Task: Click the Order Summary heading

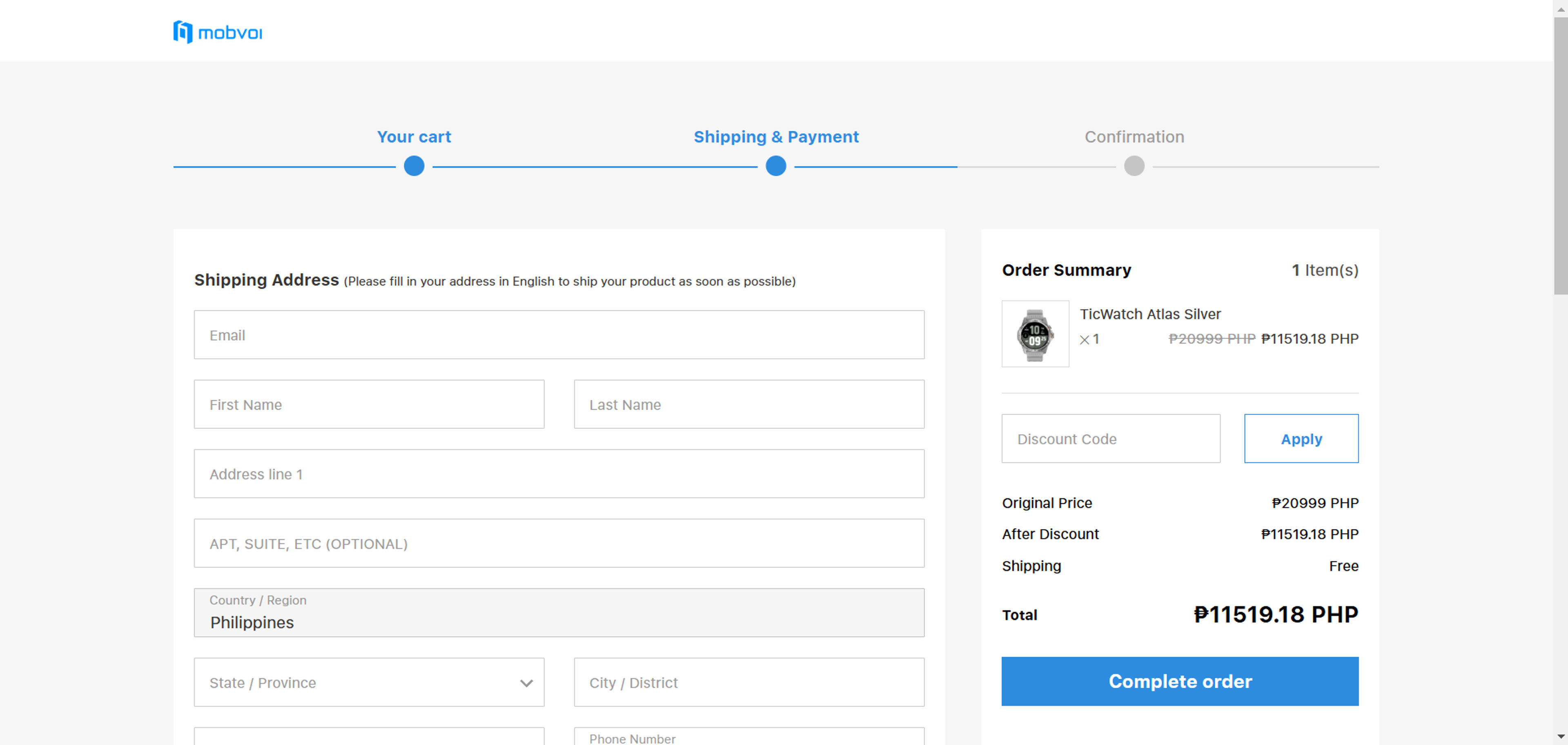Action: pos(1067,270)
